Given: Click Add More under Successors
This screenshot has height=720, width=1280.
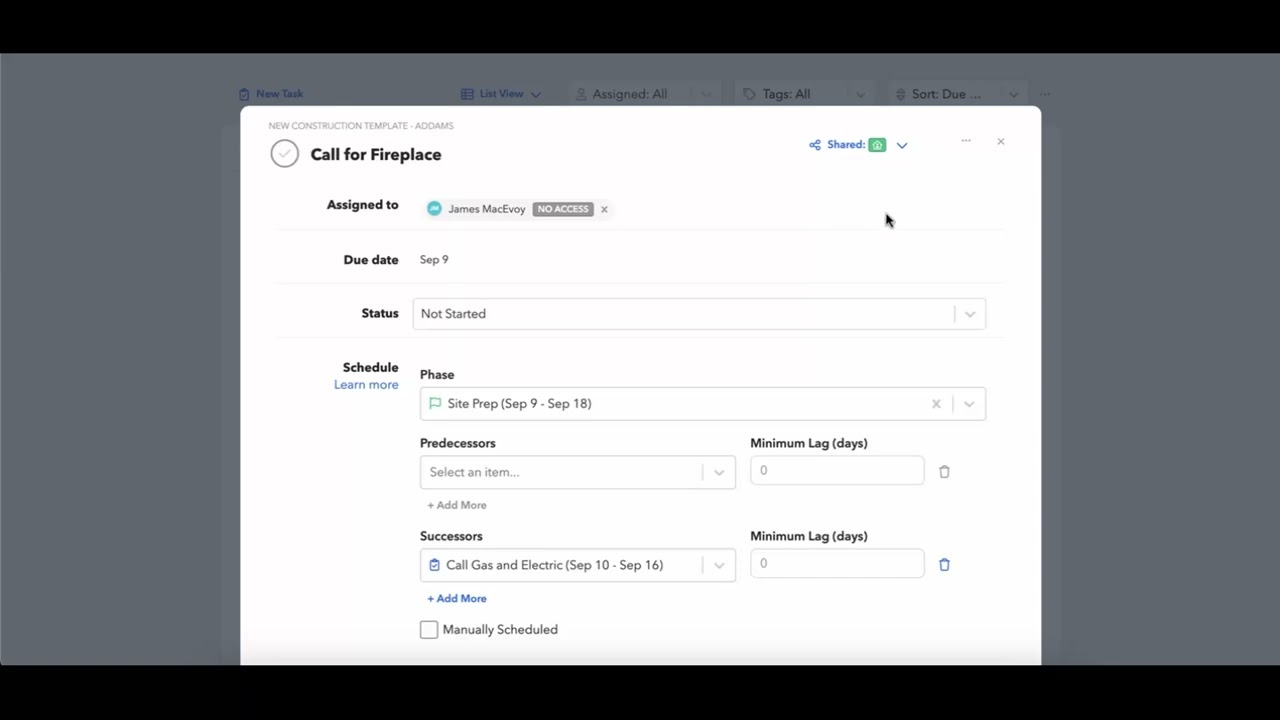Looking at the screenshot, I should click(x=457, y=598).
